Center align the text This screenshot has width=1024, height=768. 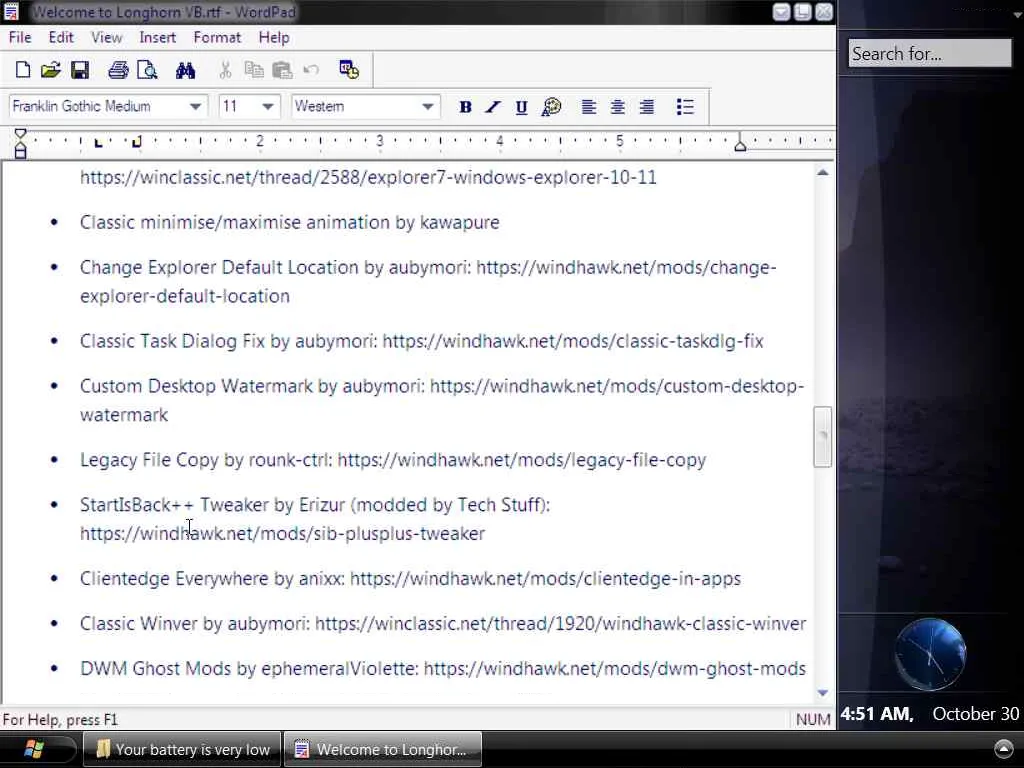(617, 107)
